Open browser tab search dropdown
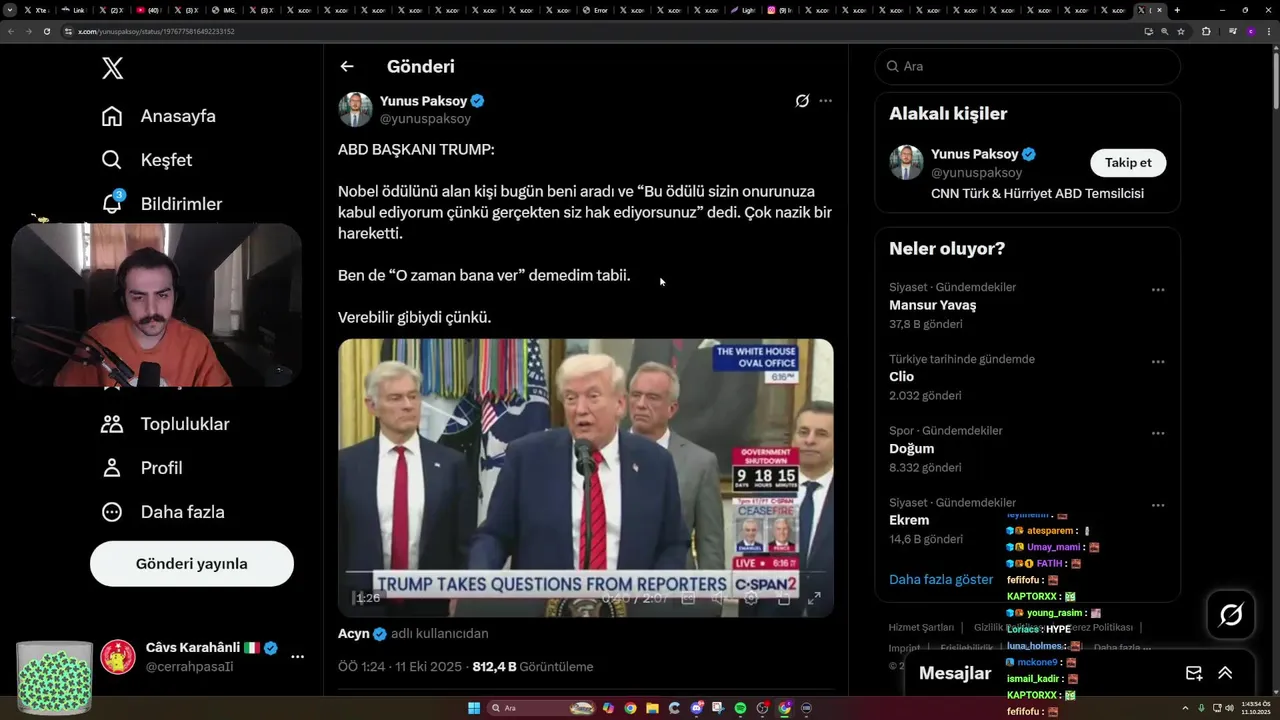The width and height of the screenshot is (1280, 720). pyautogui.click(x=10, y=10)
